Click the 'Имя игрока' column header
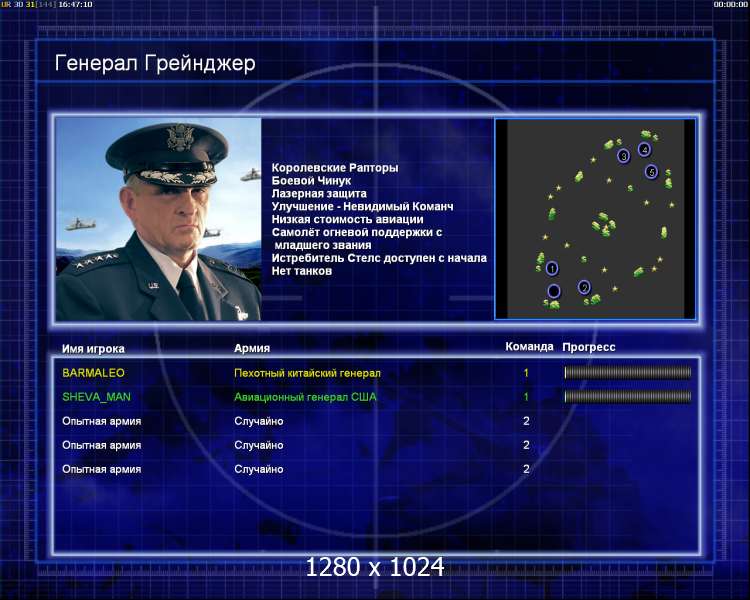The width and height of the screenshot is (750, 600). tap(93, 349)
